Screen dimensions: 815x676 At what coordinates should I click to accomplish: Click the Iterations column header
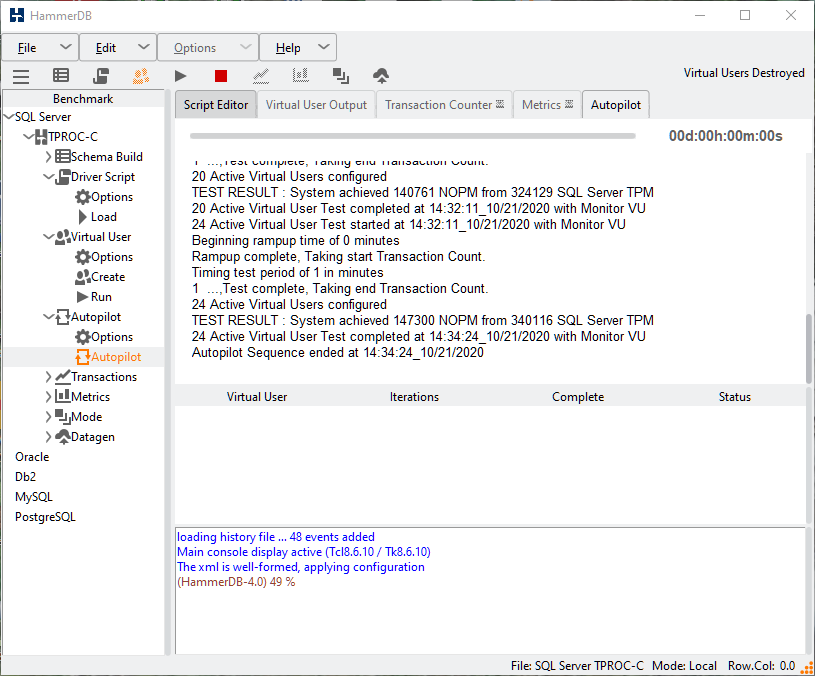(x=414, y=397)
